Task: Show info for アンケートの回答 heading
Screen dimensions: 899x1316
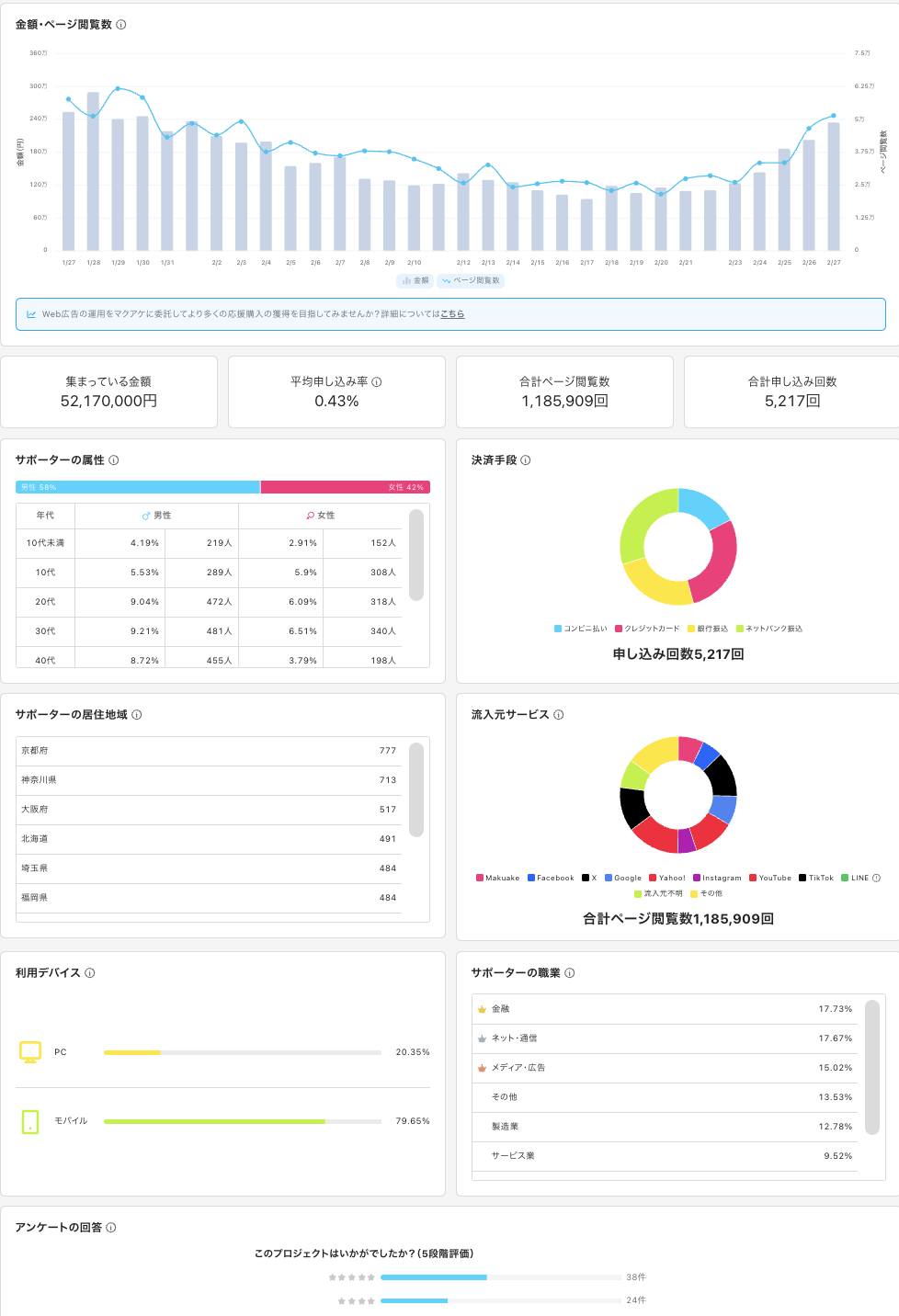Action: click(111, 1228)
